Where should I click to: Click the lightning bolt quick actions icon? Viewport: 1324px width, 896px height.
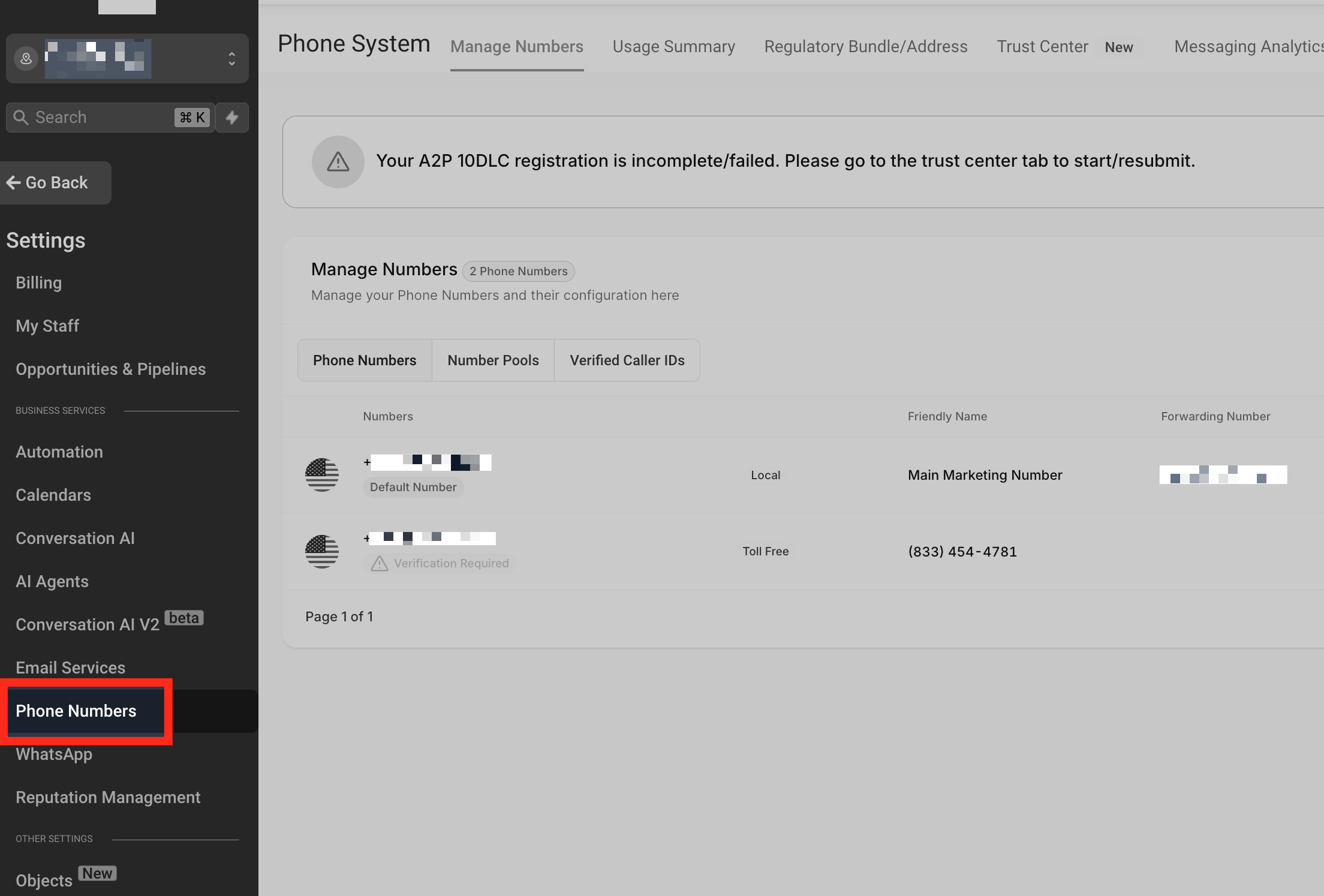[232, 118]
